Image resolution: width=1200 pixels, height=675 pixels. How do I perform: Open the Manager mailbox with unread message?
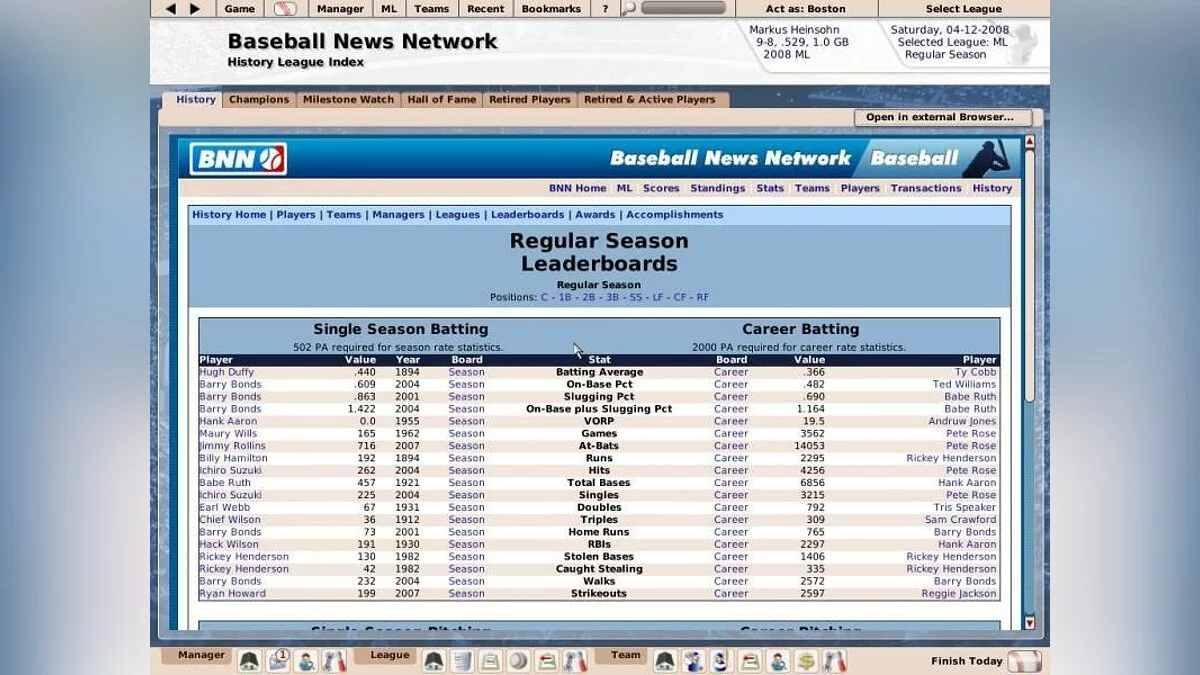coord(278,660)
